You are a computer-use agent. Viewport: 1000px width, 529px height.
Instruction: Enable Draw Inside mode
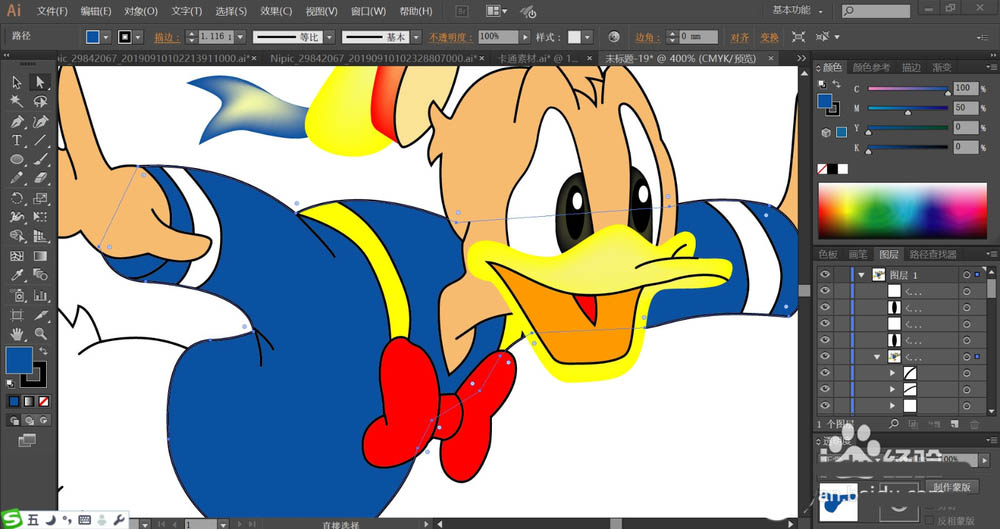click(x=43, y=421)
